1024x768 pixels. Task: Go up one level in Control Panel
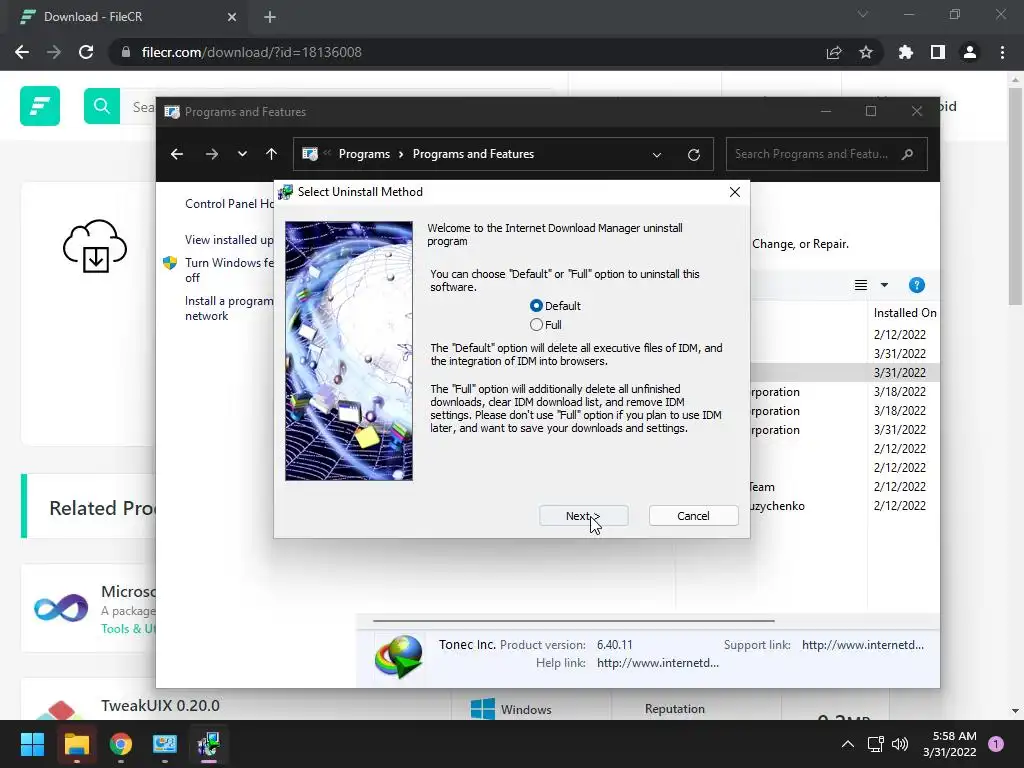[272, 154]
